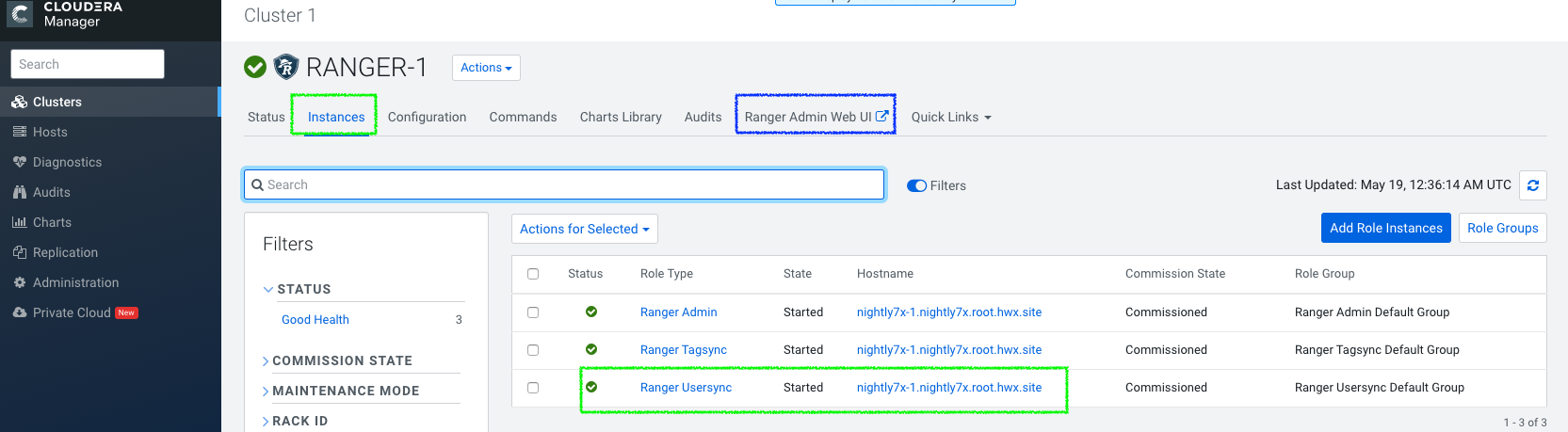Open the Ranger Admin role link
1568x432 pixels.
679,312
